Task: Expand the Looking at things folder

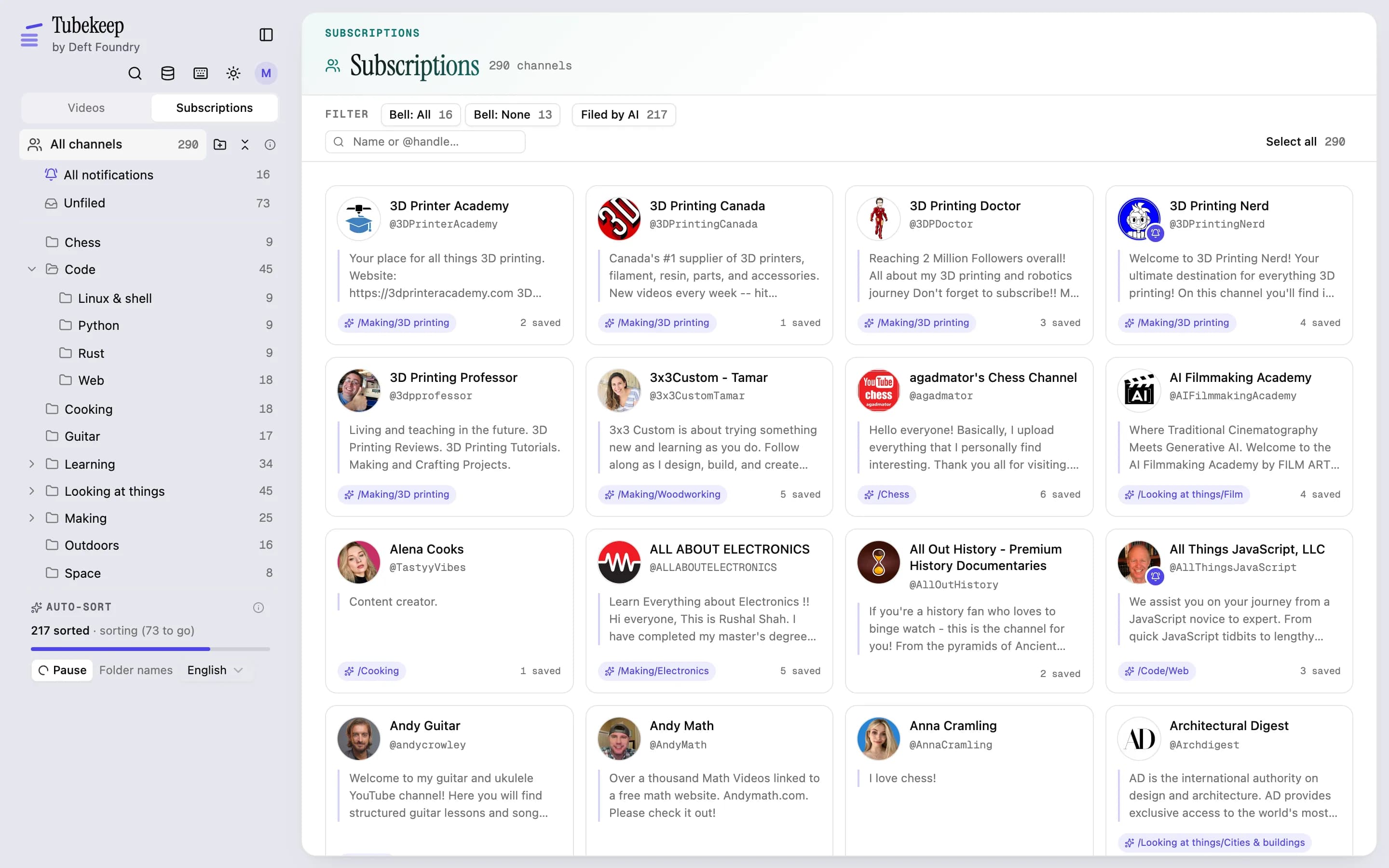Action: (32, 491)
